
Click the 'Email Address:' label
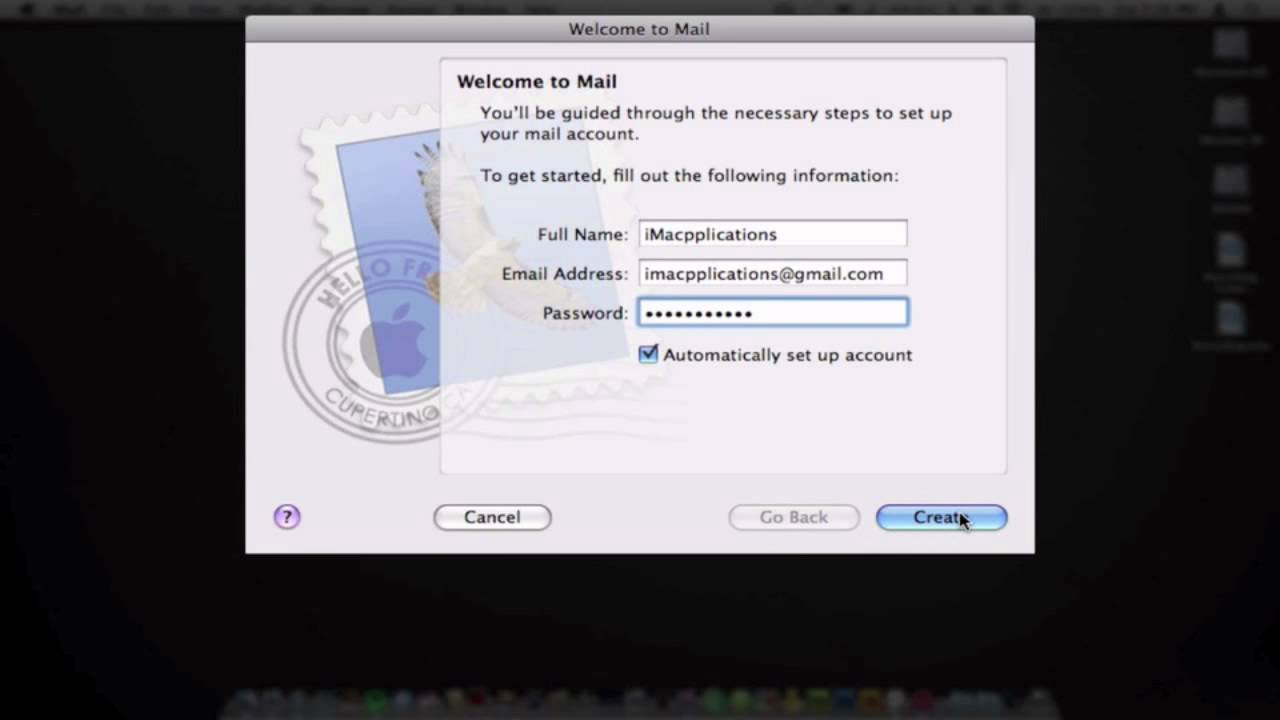tap(565, 273)
